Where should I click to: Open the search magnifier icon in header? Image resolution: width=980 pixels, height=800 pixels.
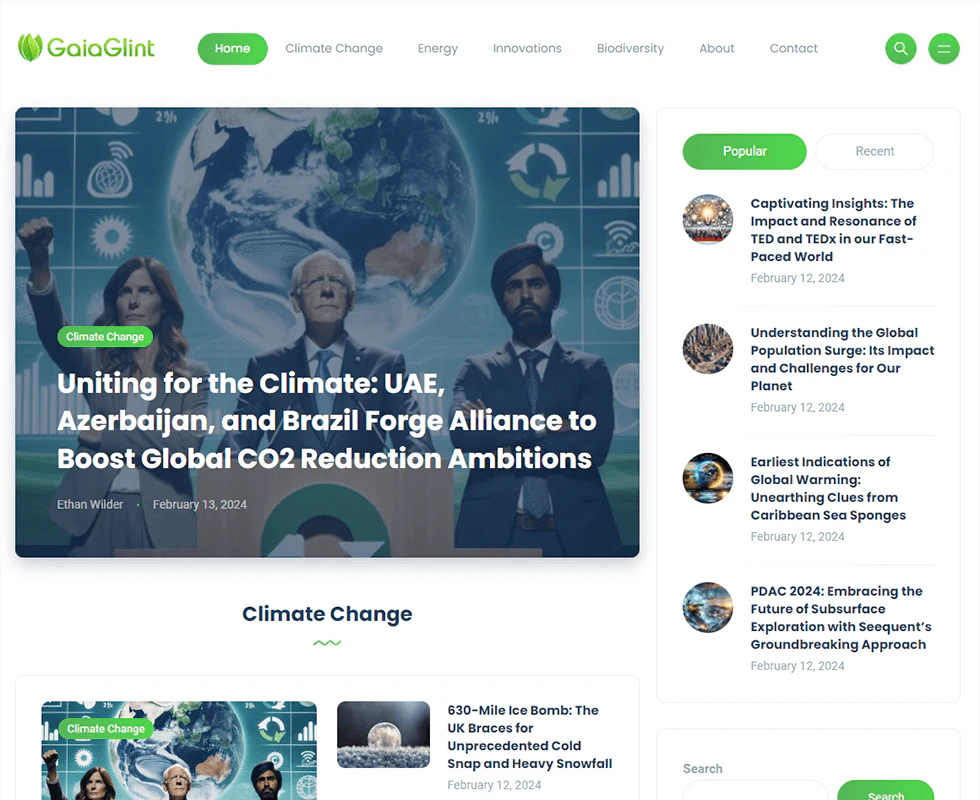(901, 48)
